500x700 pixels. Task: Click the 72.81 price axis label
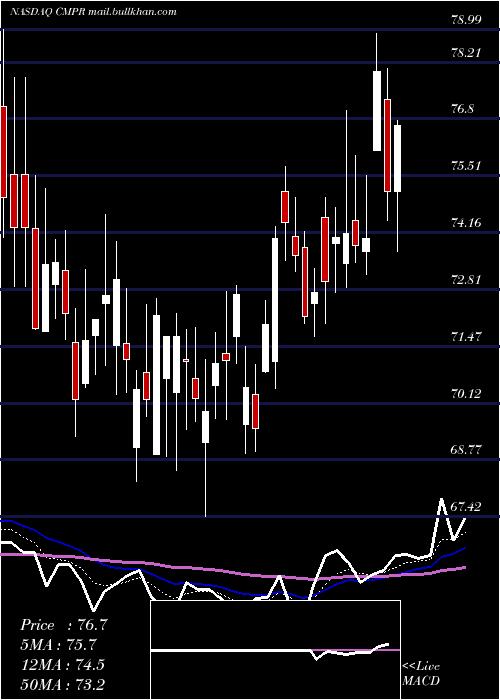pyautogui.click(x=466, y=279)
